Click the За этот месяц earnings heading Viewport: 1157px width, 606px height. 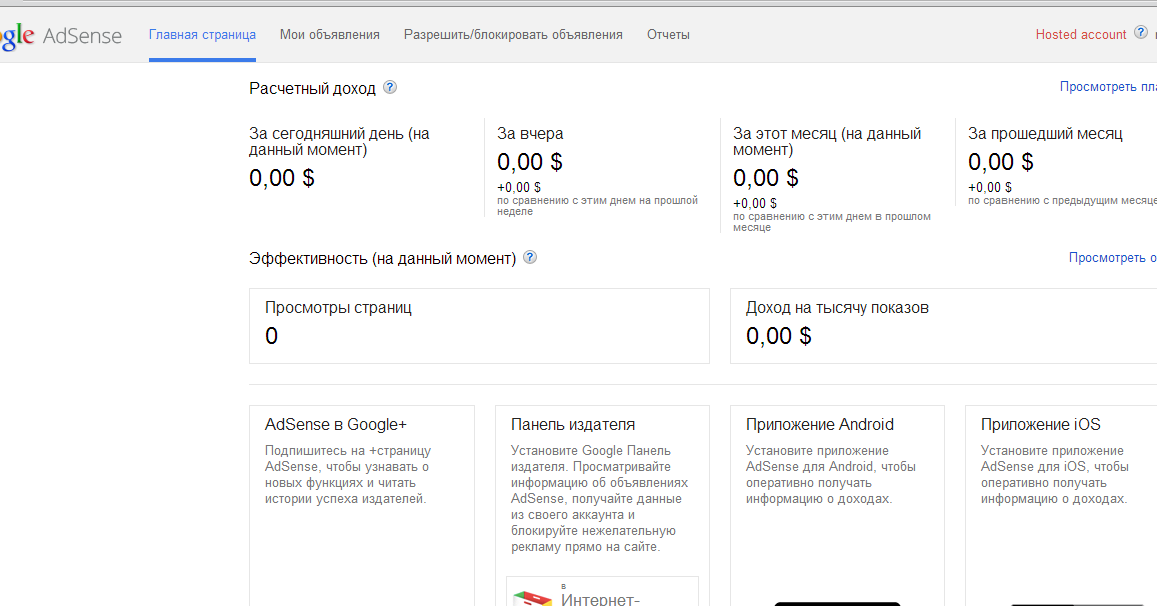pyautogui.click(x=827, y=142)
